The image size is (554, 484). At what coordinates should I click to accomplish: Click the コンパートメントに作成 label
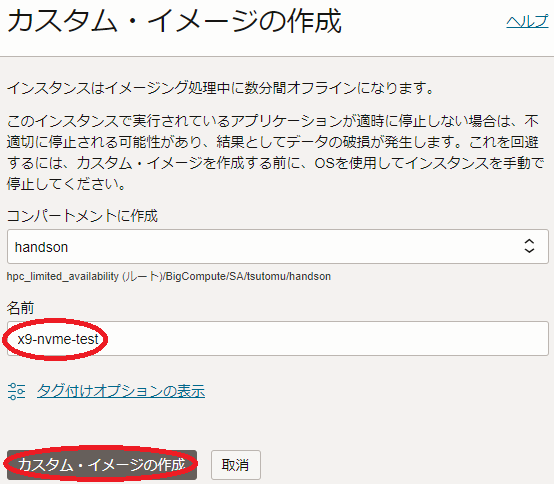pyautogui.click(x=82, y=216)
